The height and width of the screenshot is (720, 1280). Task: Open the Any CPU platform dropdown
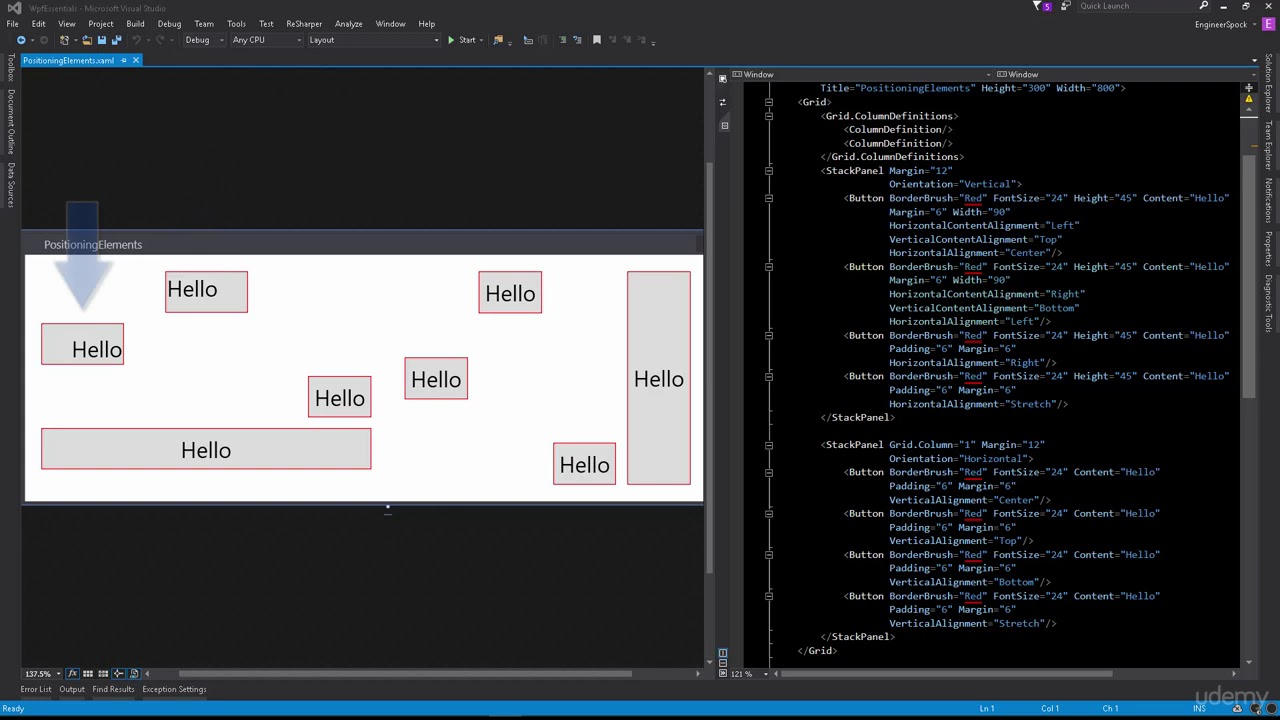pyautogui.click(x=266, y=40)
